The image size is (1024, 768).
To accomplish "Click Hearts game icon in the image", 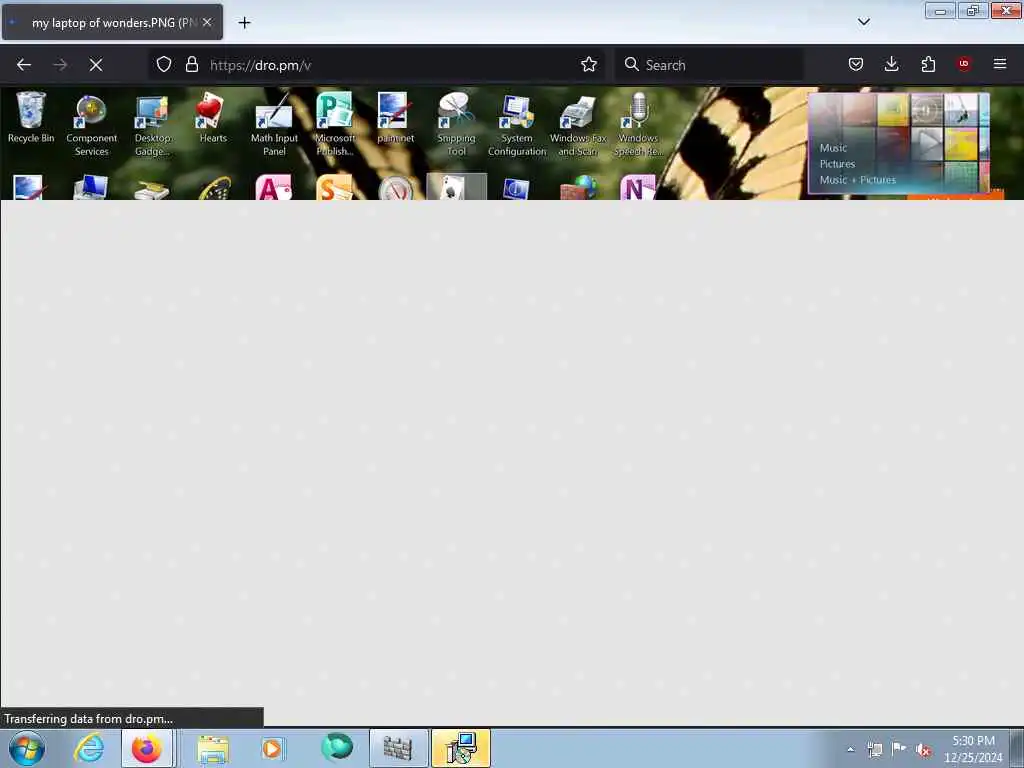I will [213, 118].
